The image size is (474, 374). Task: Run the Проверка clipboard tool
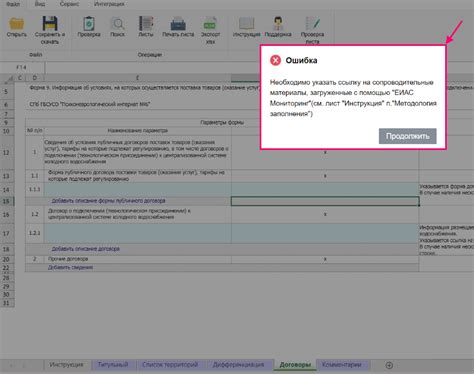89,24
